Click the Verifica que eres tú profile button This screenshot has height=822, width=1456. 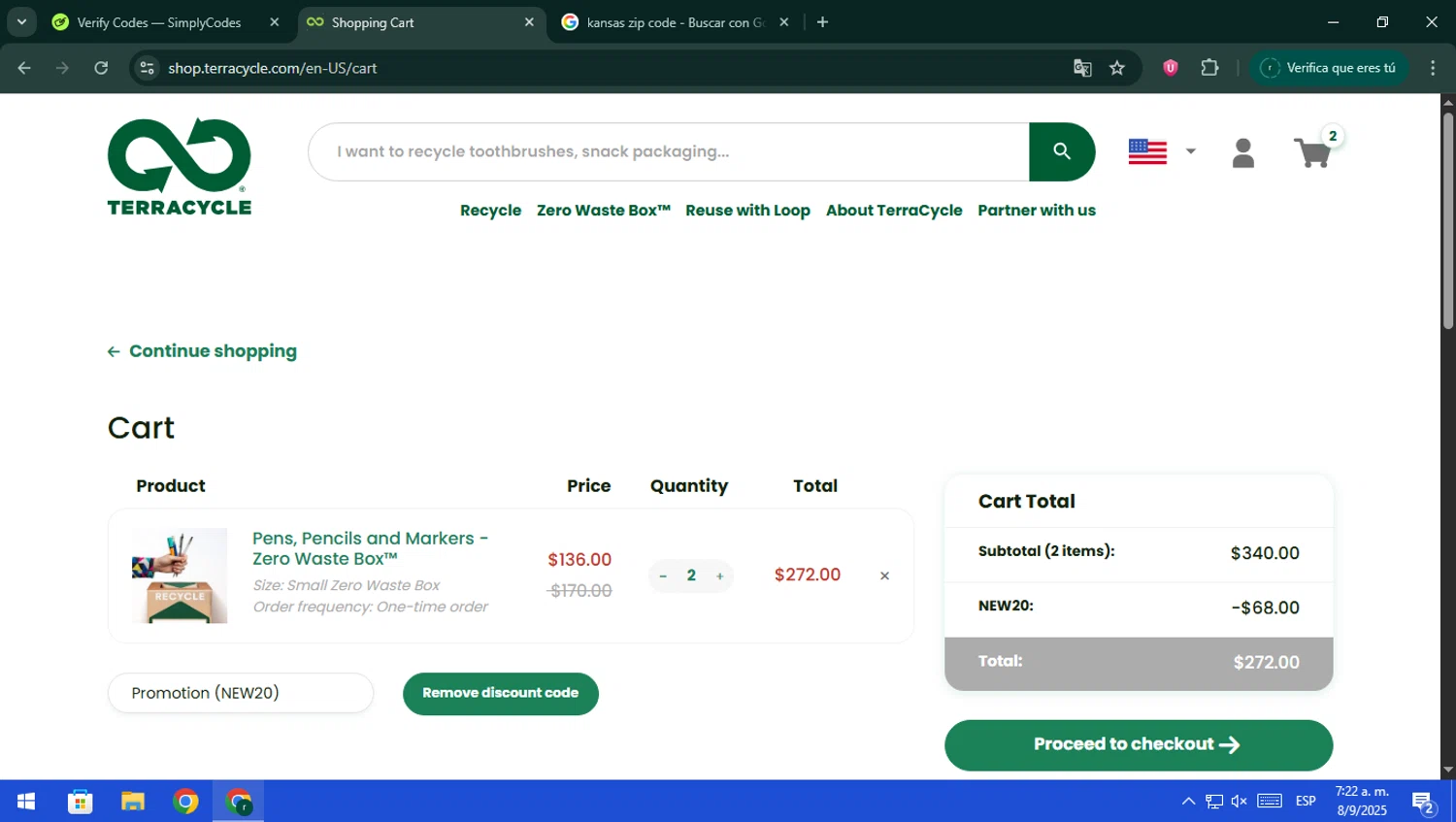pos(1328,68)
